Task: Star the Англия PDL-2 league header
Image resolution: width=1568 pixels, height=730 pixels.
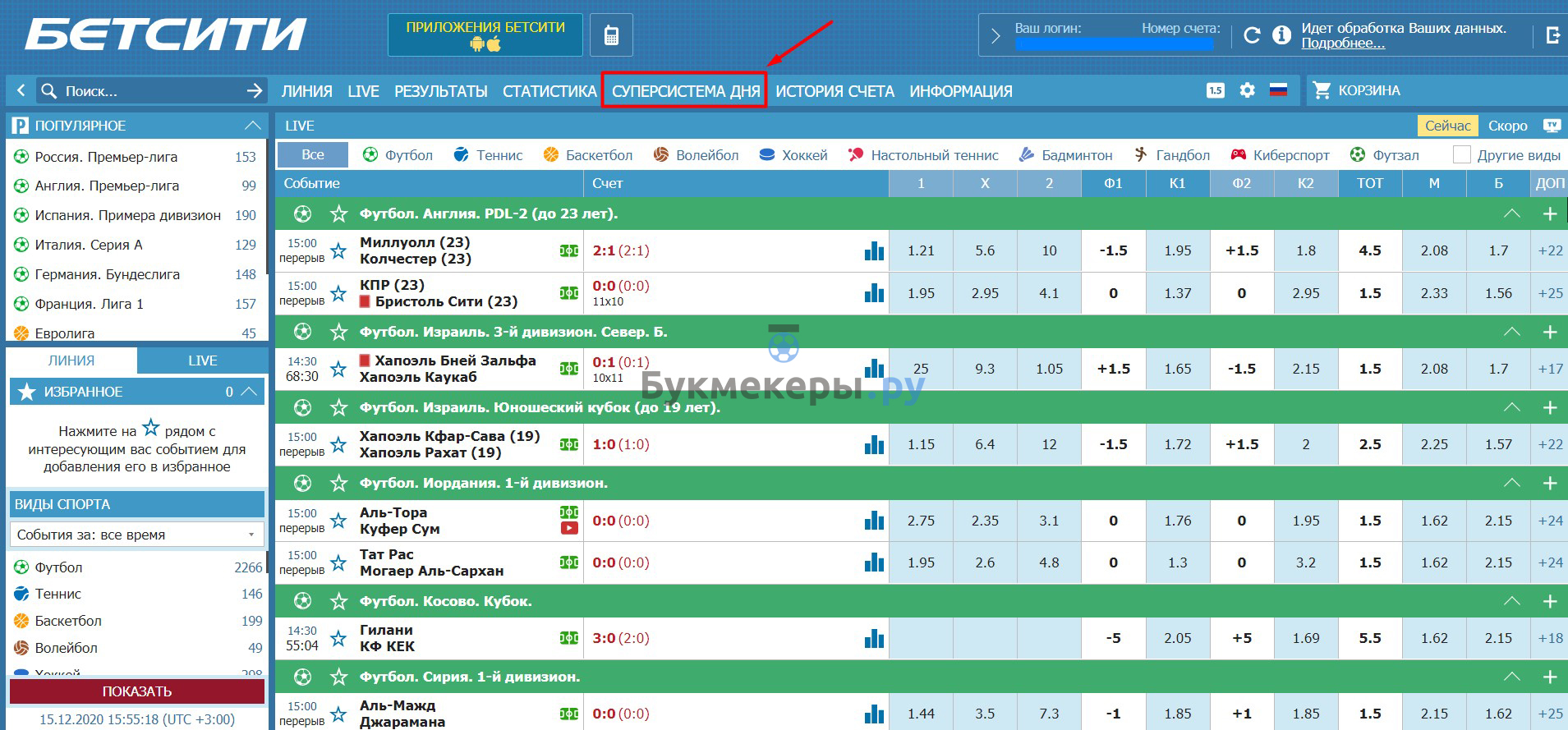Action: 338,213
